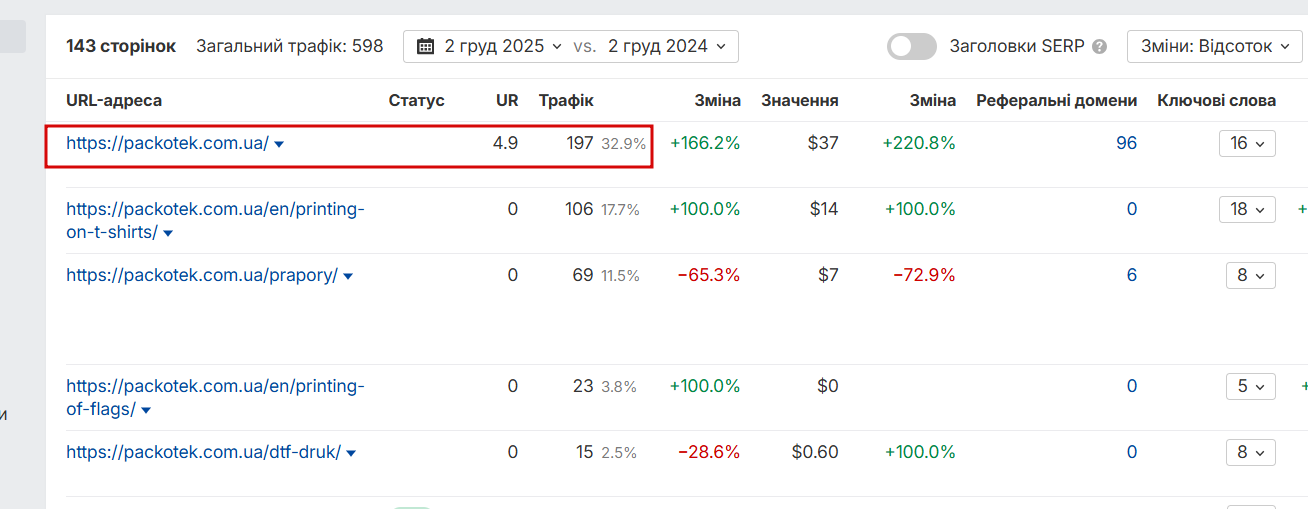
Task: Open the printing-on-t-shirts URL link
Action: pos(215,220)
